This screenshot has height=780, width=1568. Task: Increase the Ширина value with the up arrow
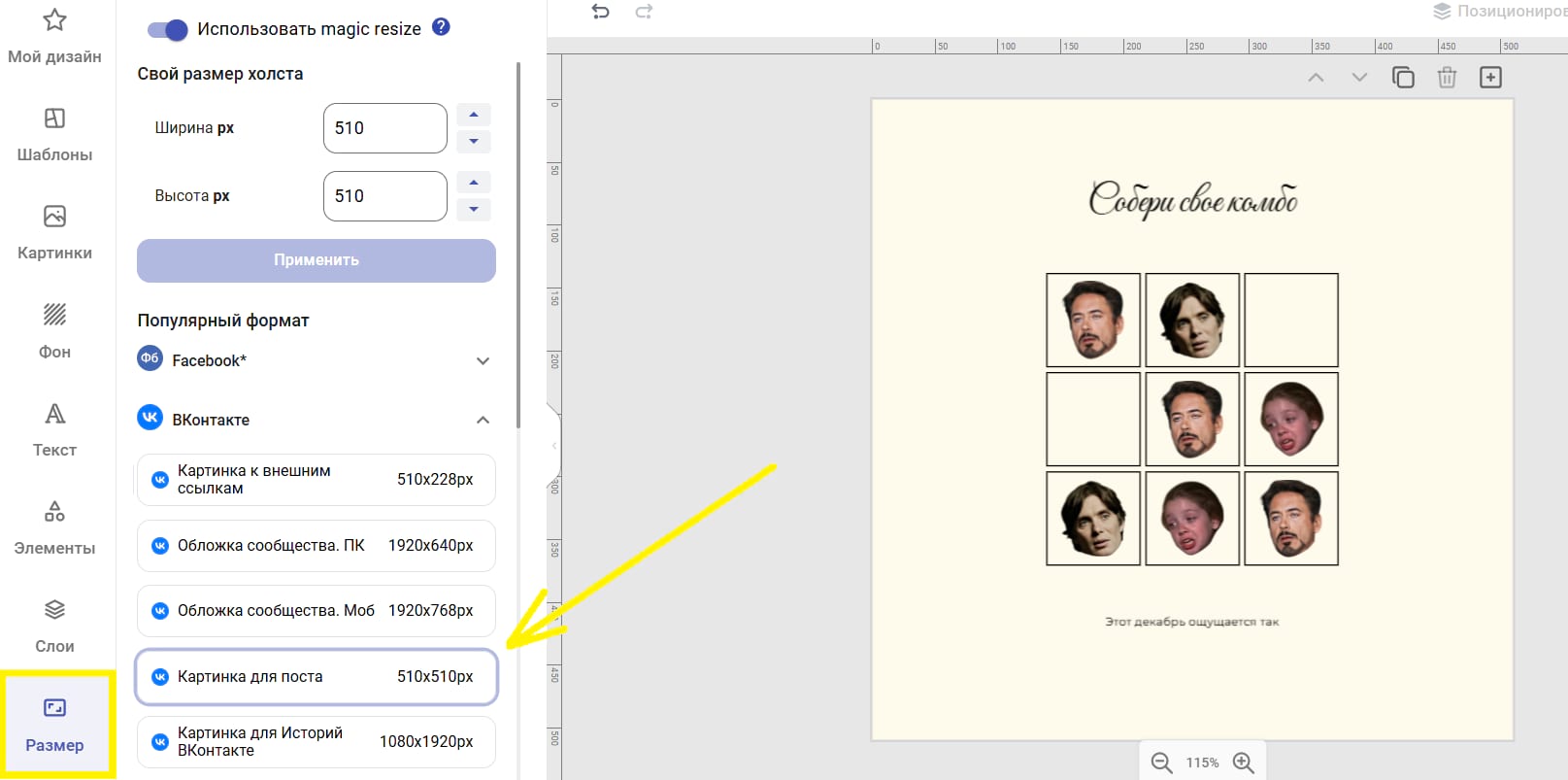[x=474, y=115]
